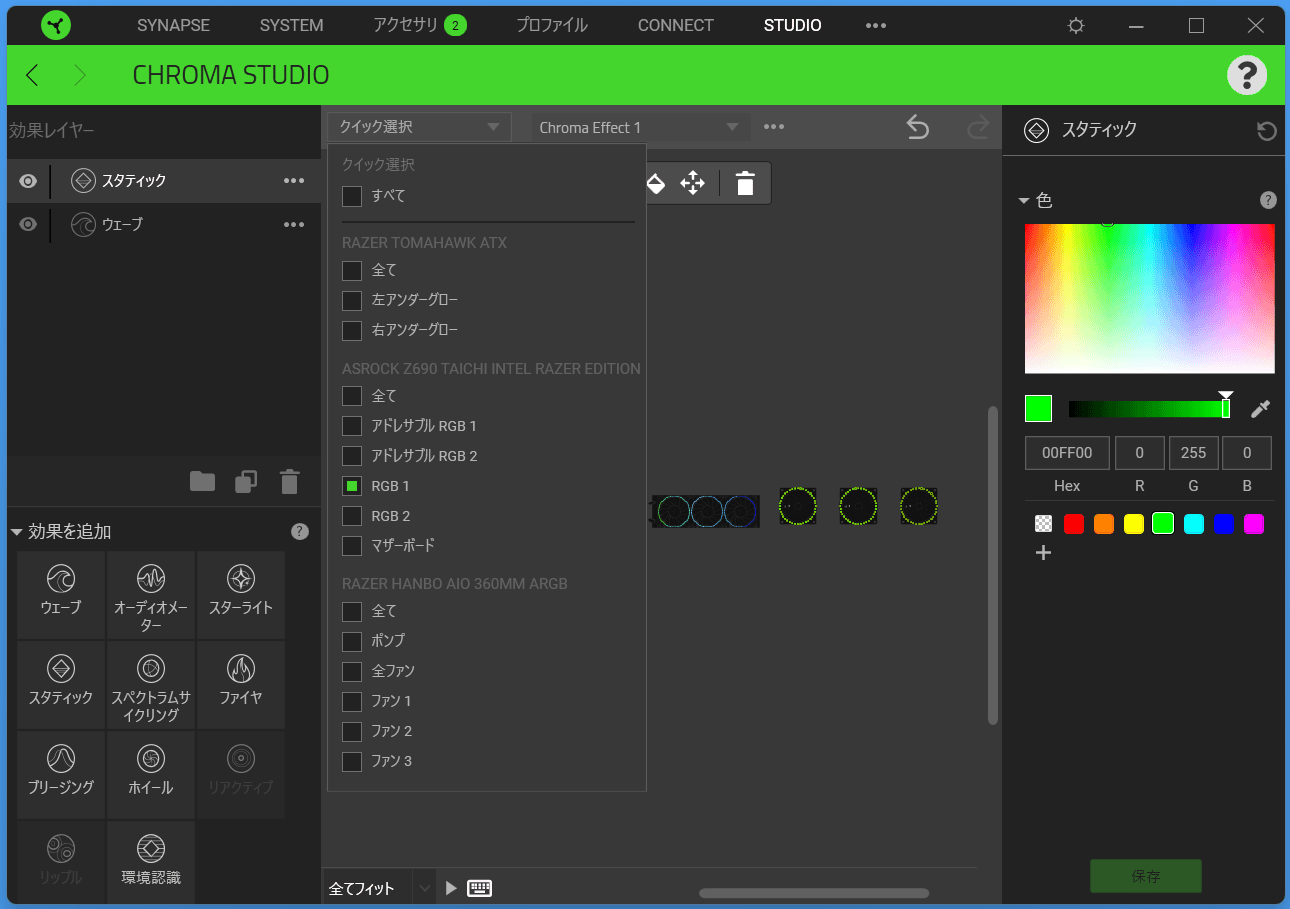Open スタティック layer options menu
The width and height of the screenshot is (1290, 909).
(x=294, y=181)
